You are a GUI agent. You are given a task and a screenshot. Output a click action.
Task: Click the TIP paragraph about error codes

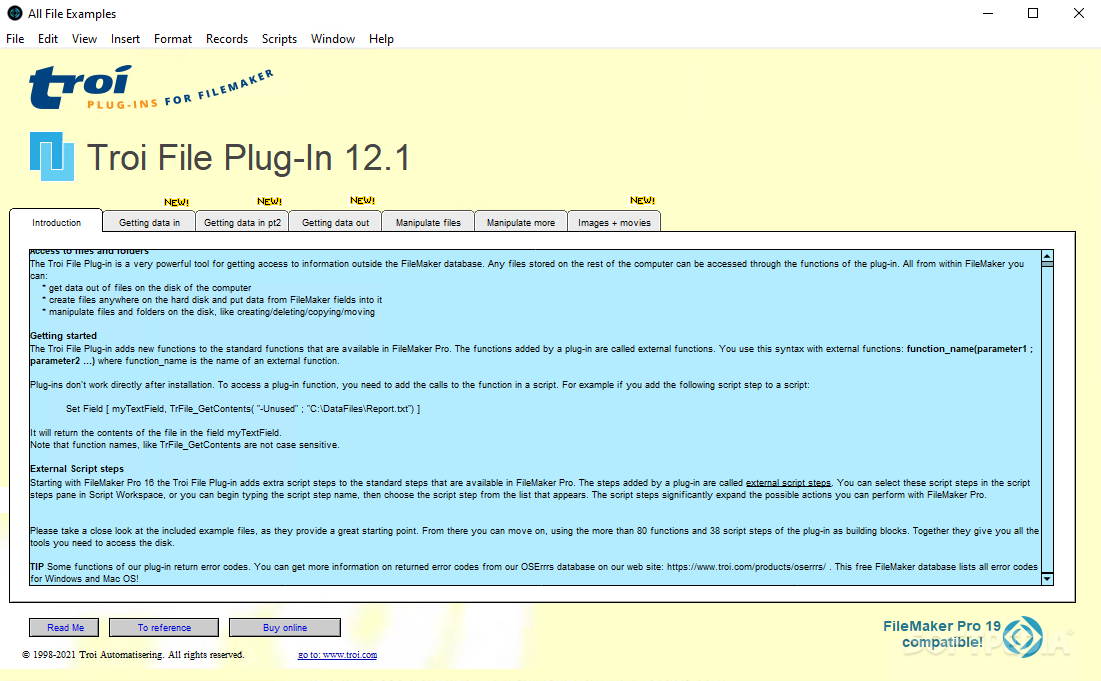(534, 572)
